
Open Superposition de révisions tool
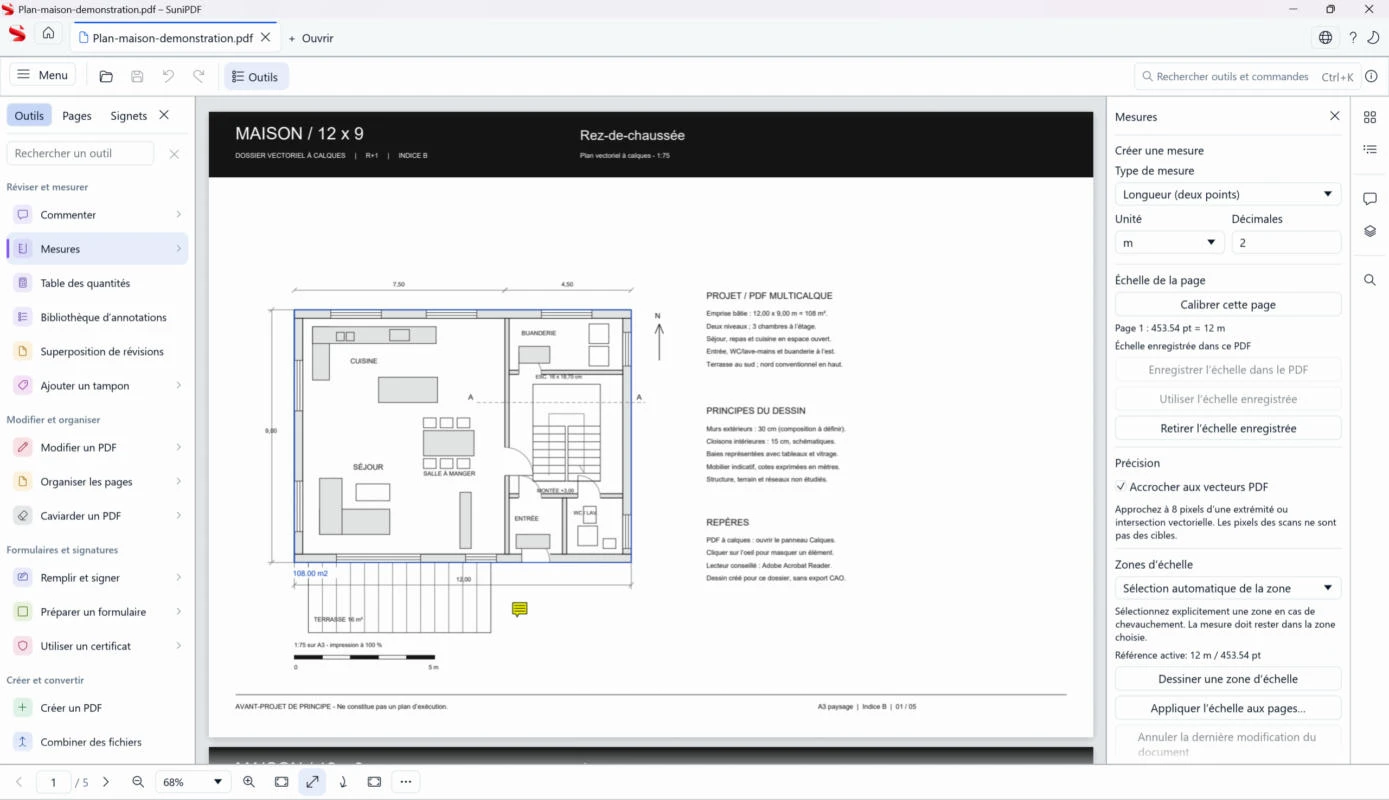pos(97,351)
